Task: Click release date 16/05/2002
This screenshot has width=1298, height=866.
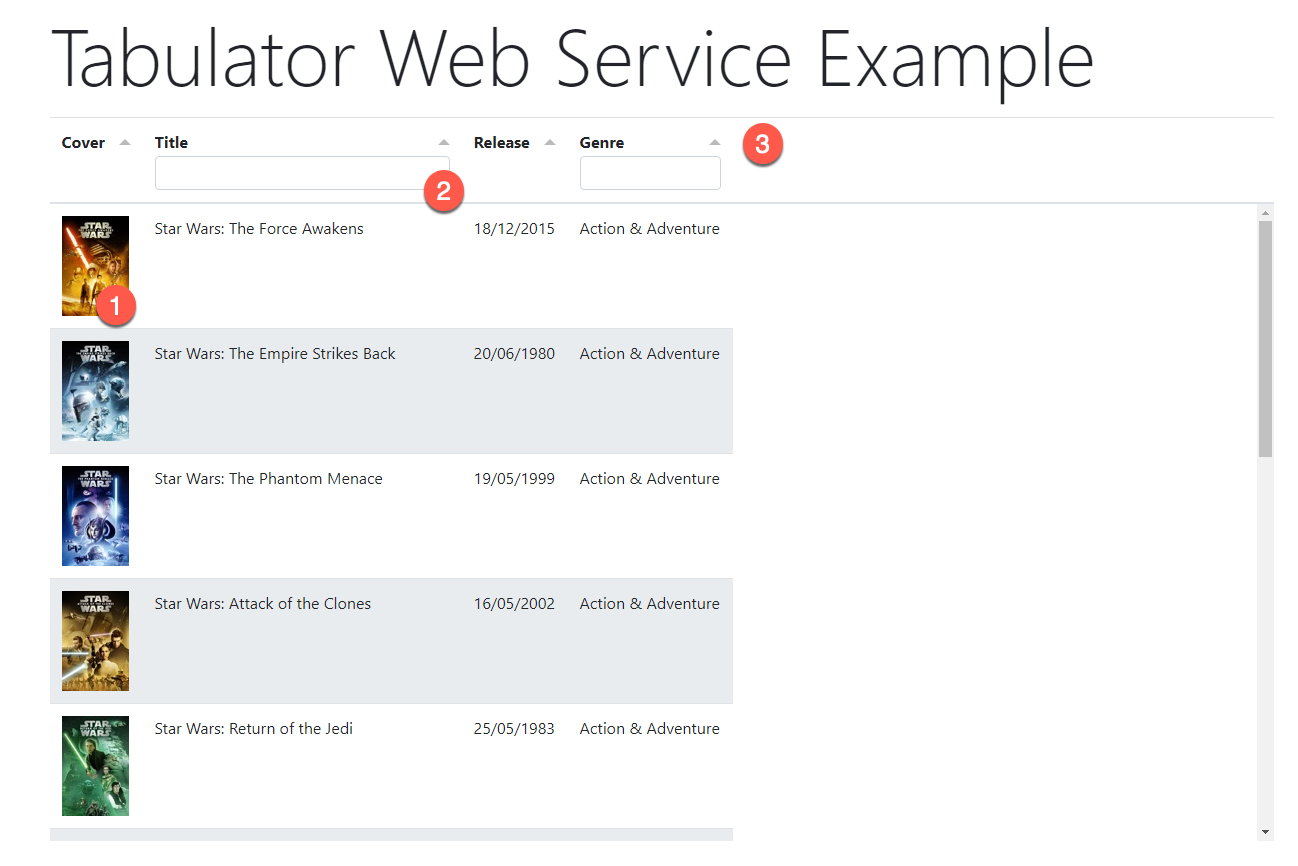Action: (514, 604)
